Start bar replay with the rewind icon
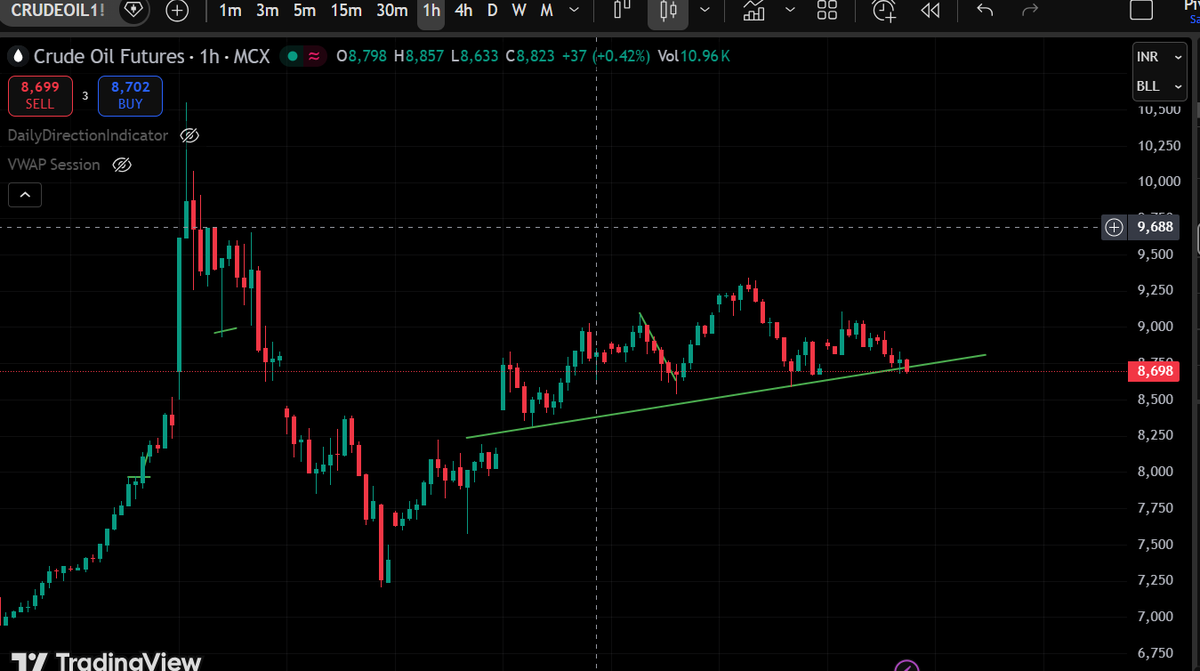1200x671 pixels. click(x=930, y=10)
